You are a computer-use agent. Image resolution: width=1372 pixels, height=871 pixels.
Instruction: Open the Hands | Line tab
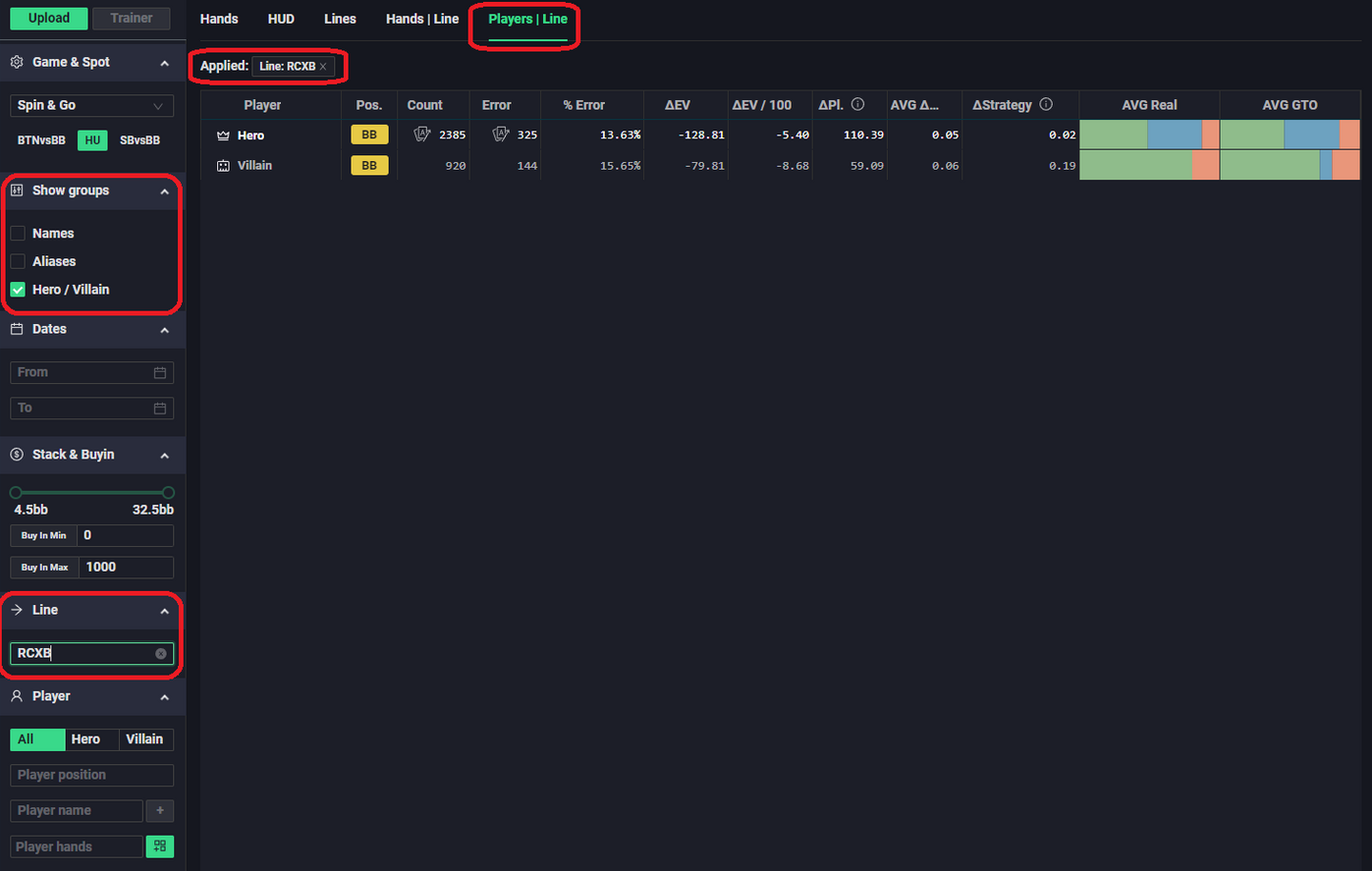tap(422, 19)
